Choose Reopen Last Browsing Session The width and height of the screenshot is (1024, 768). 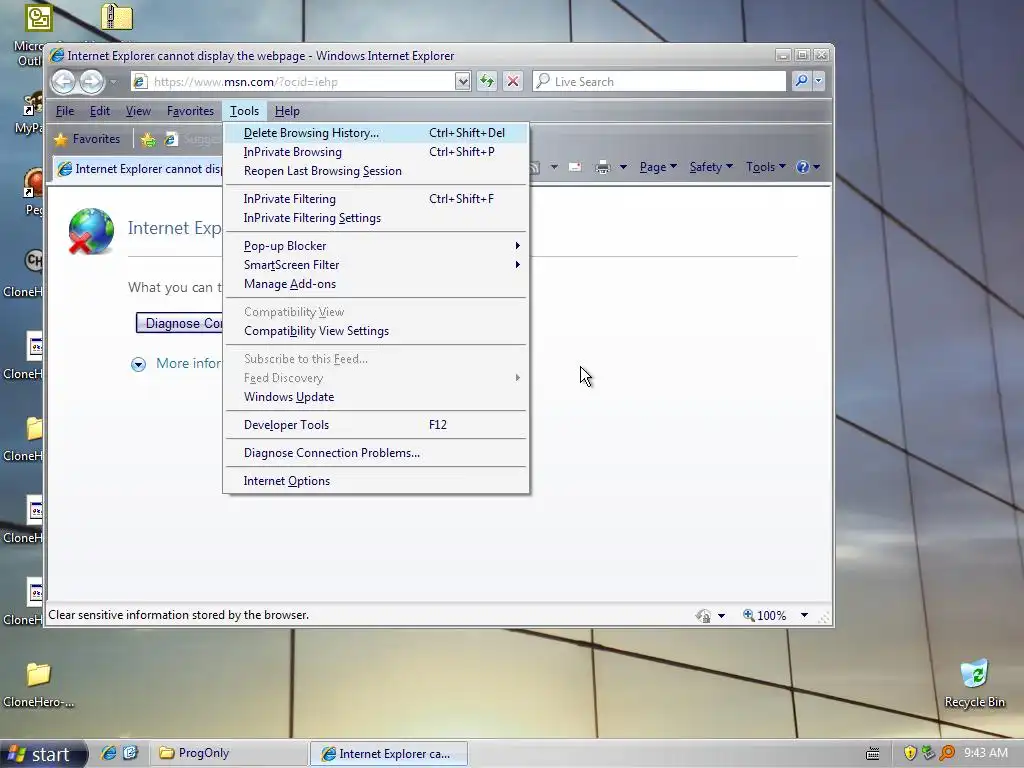pyautogui.click(x=376, y=171)
